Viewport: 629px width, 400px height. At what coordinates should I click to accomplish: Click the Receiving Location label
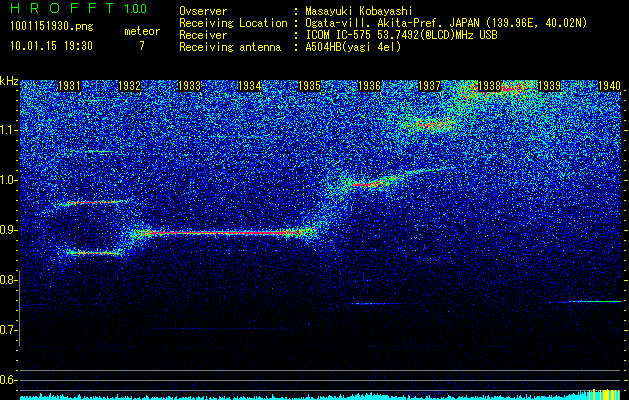pyautogui.click(x=233, y=23)
